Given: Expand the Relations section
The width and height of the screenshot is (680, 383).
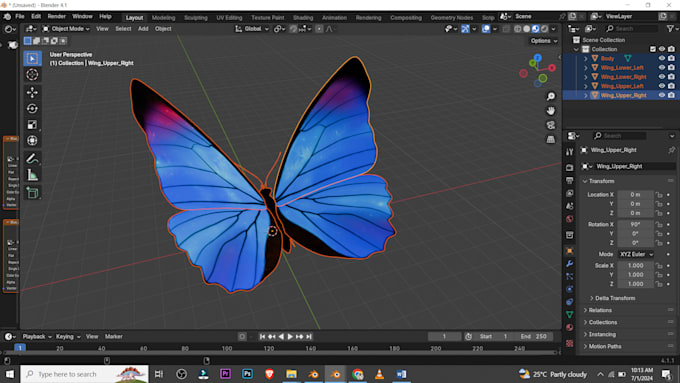Looking at the screenshot, I should [600, 310].
